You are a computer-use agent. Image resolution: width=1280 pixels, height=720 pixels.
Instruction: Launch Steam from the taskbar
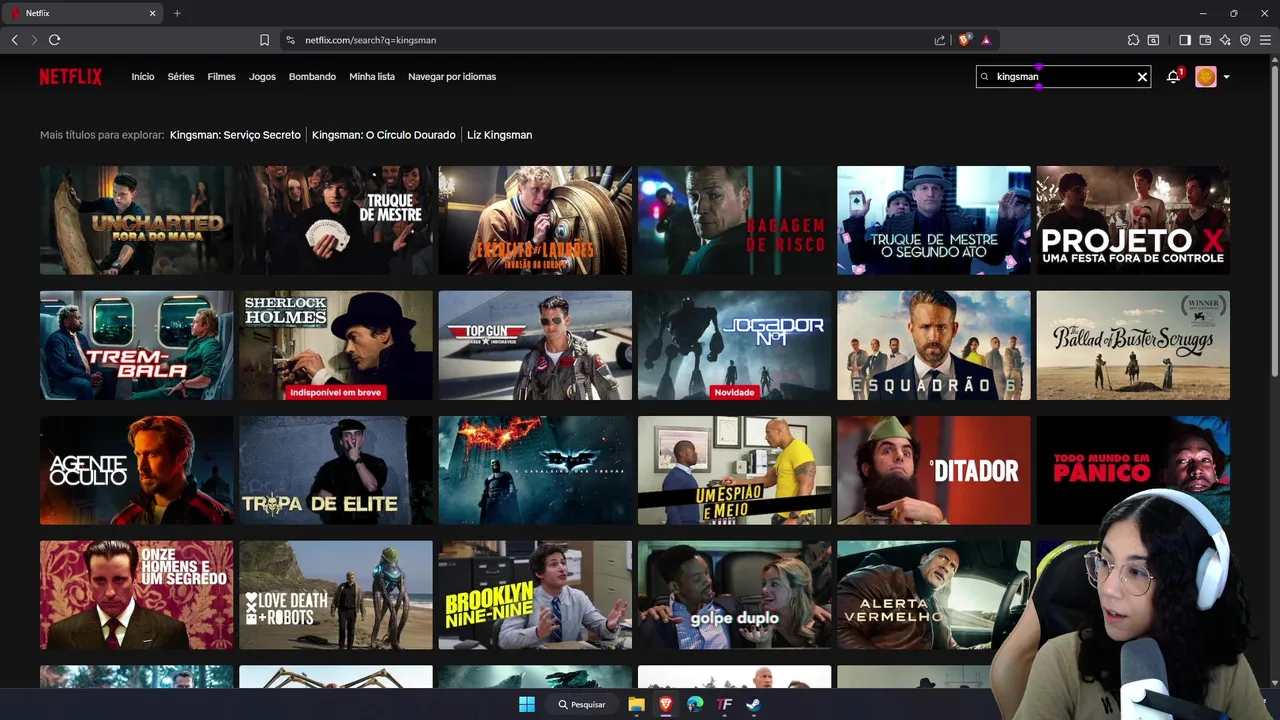point(753,704)
